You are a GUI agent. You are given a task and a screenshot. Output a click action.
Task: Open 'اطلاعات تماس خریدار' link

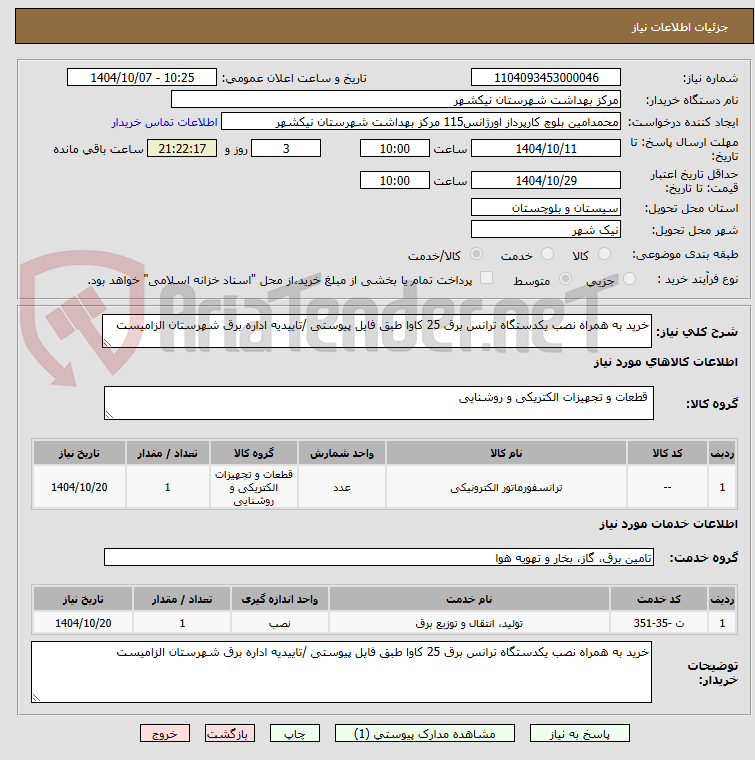coord(164,122)
